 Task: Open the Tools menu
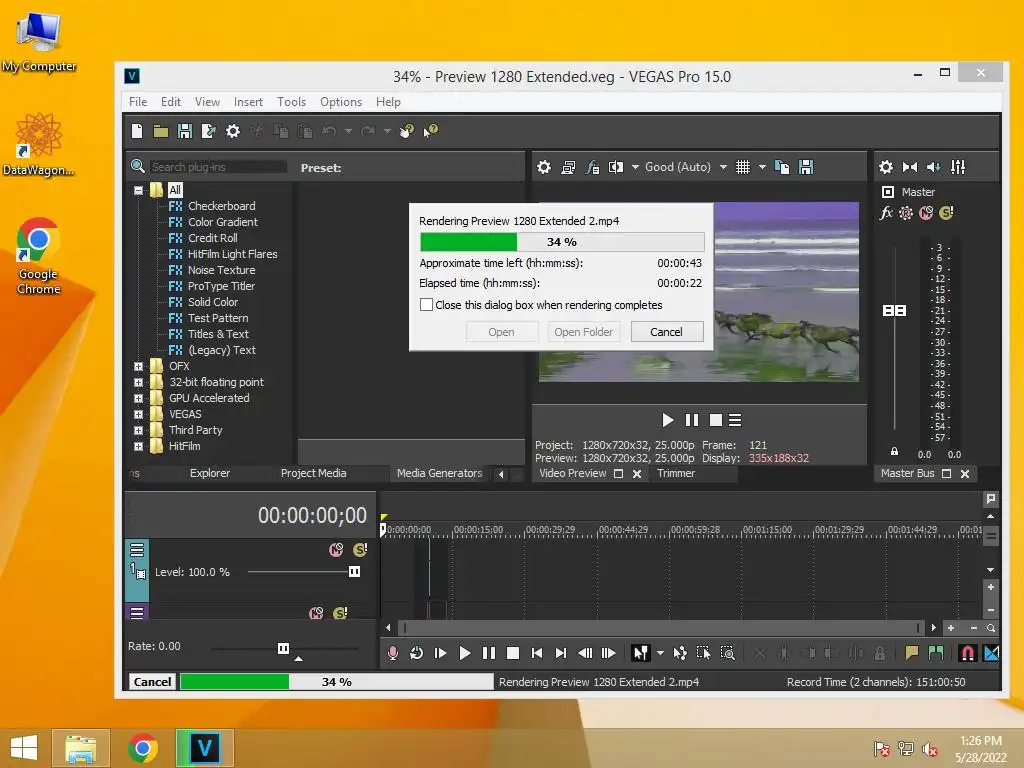(291, 102)
